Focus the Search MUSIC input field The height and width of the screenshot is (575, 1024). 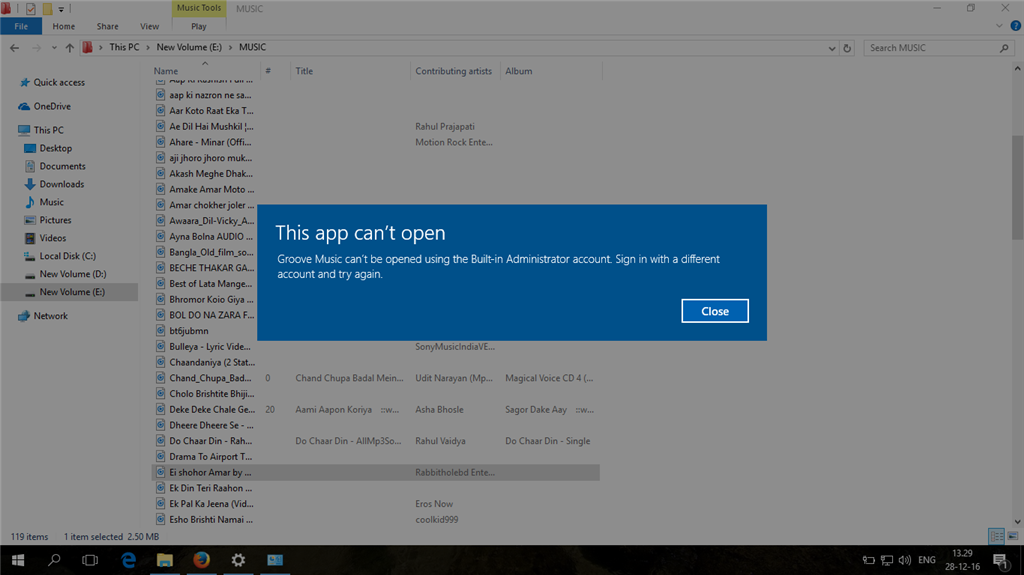931,48
